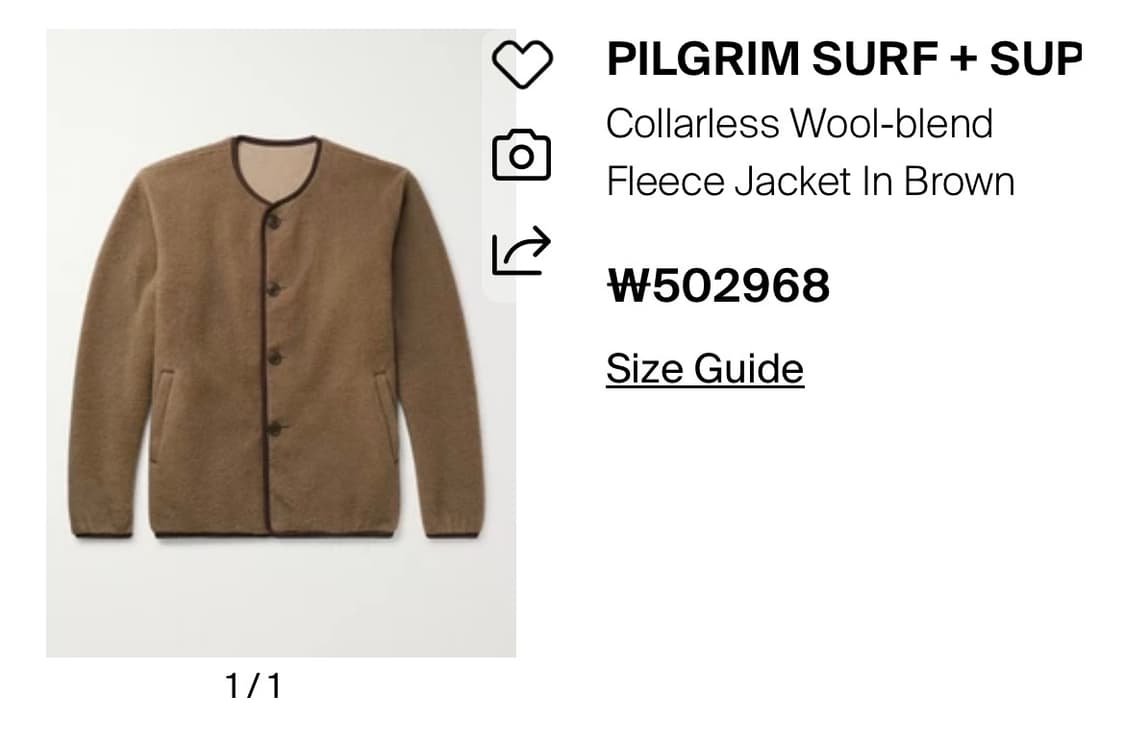Click the jacket's left side pocket in photo

coord(163,416)
